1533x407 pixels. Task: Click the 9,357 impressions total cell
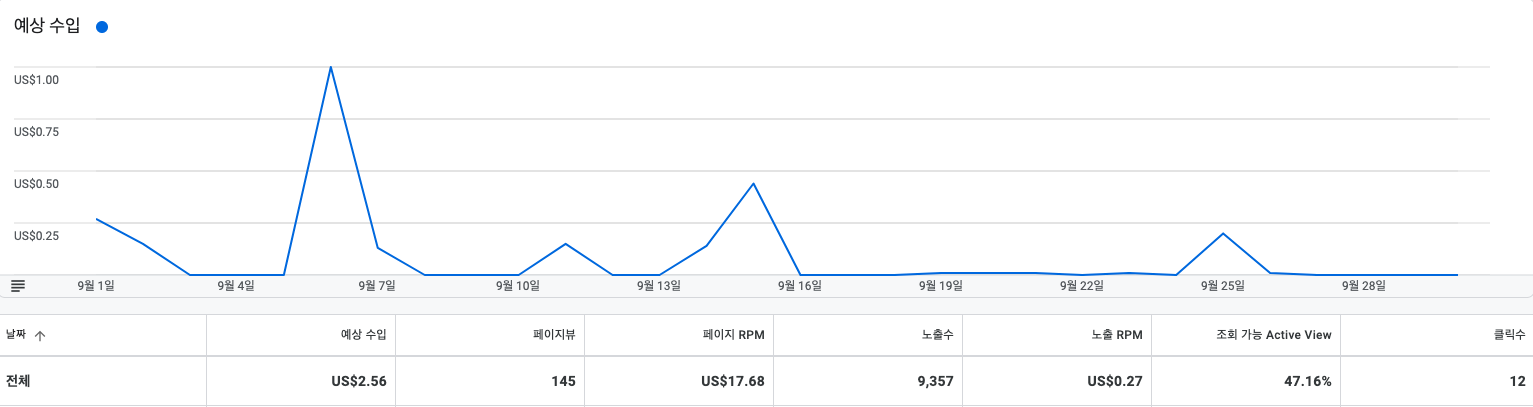[934, 381]
